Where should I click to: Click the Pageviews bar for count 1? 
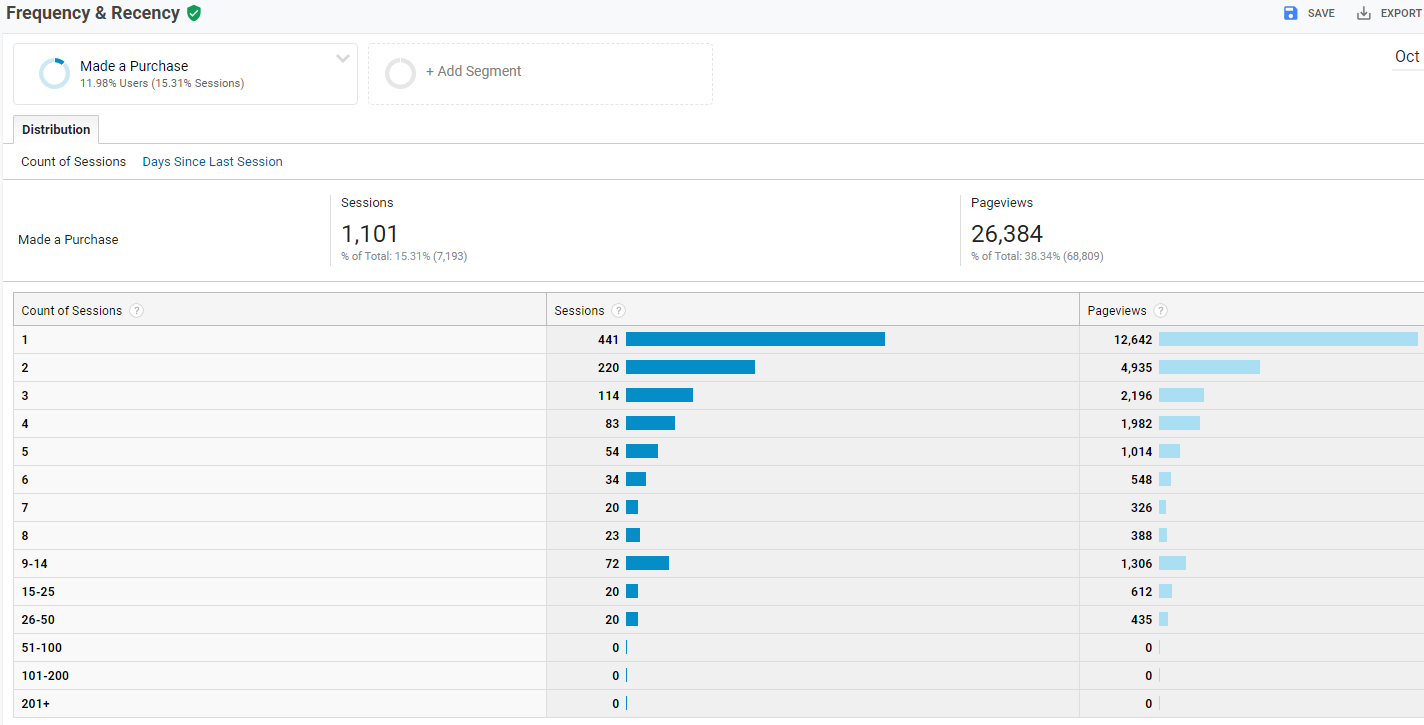coord(1288,339)
